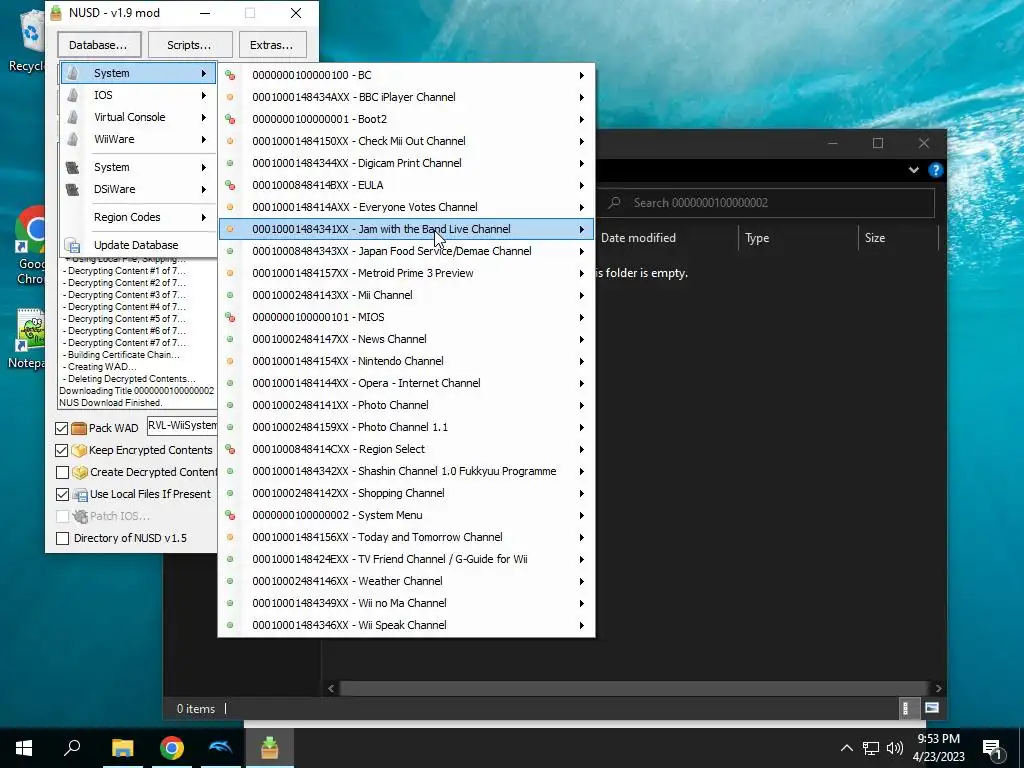Click the Explorer search box
The height and width of the screenshot is (768, 1024).
767,203
